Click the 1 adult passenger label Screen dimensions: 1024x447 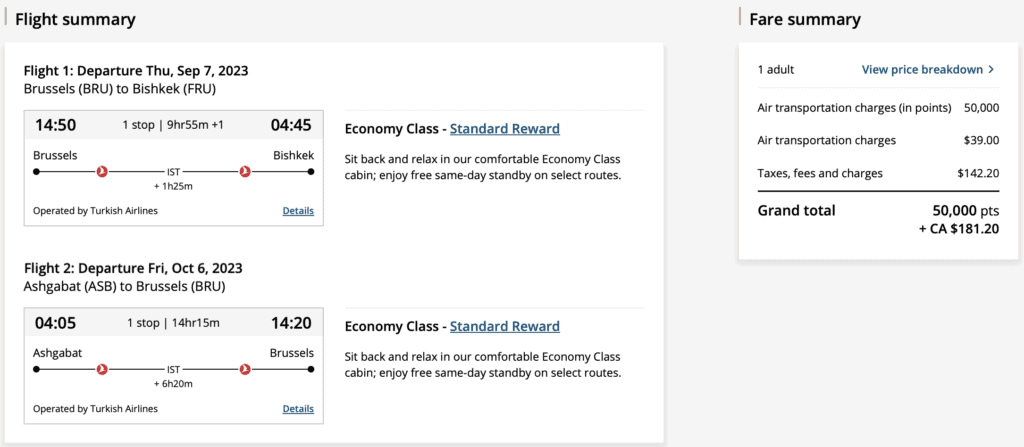[776, 70]
